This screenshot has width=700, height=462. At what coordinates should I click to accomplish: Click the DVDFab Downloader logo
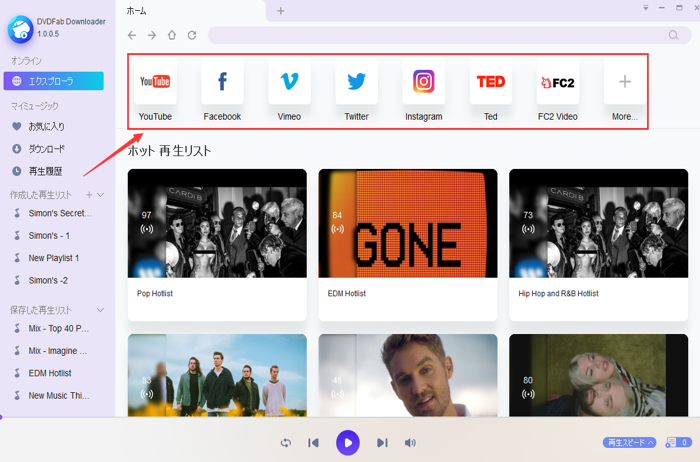[x=21, y=29]
